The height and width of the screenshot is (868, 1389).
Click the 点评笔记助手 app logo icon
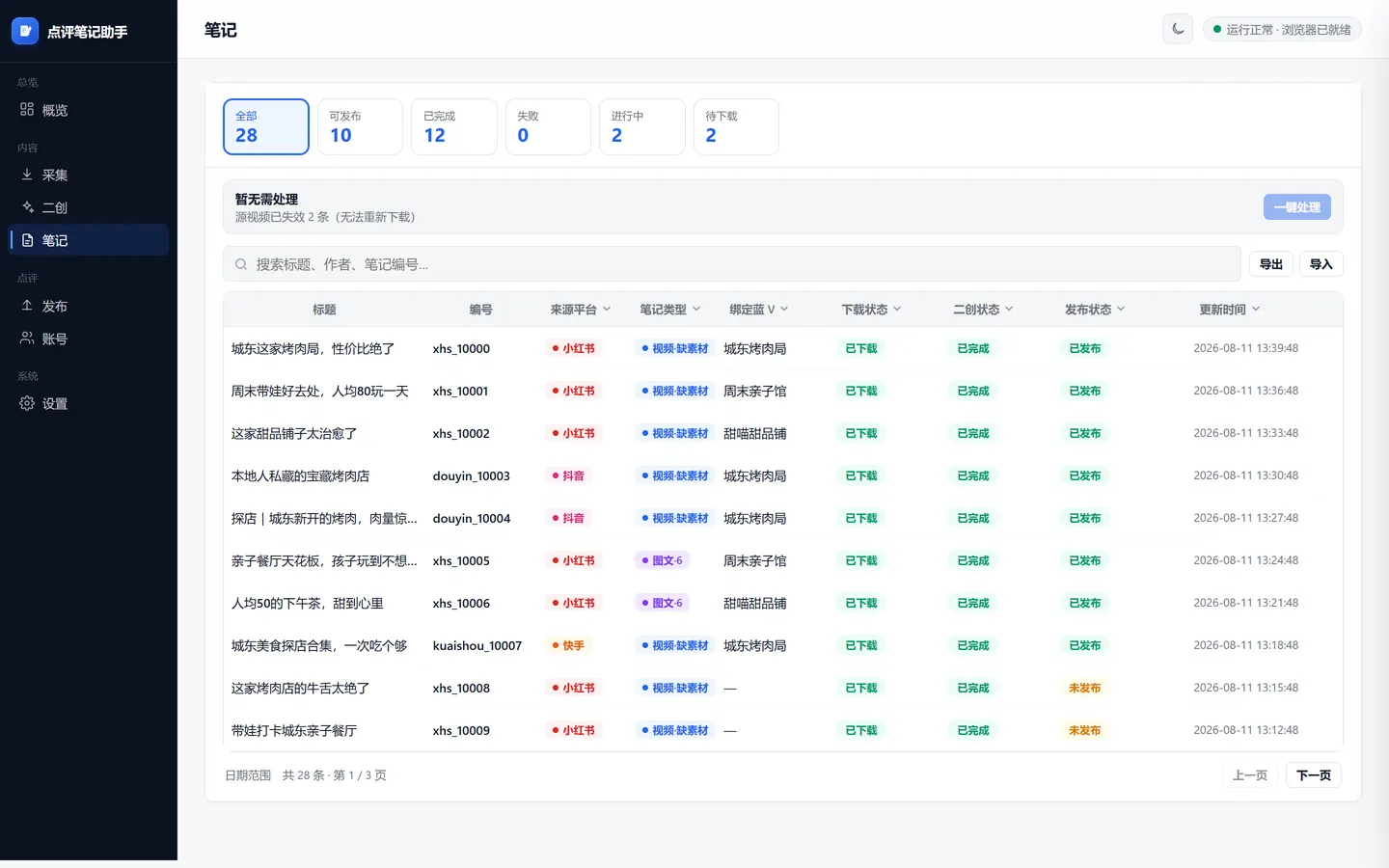point(25,31)
